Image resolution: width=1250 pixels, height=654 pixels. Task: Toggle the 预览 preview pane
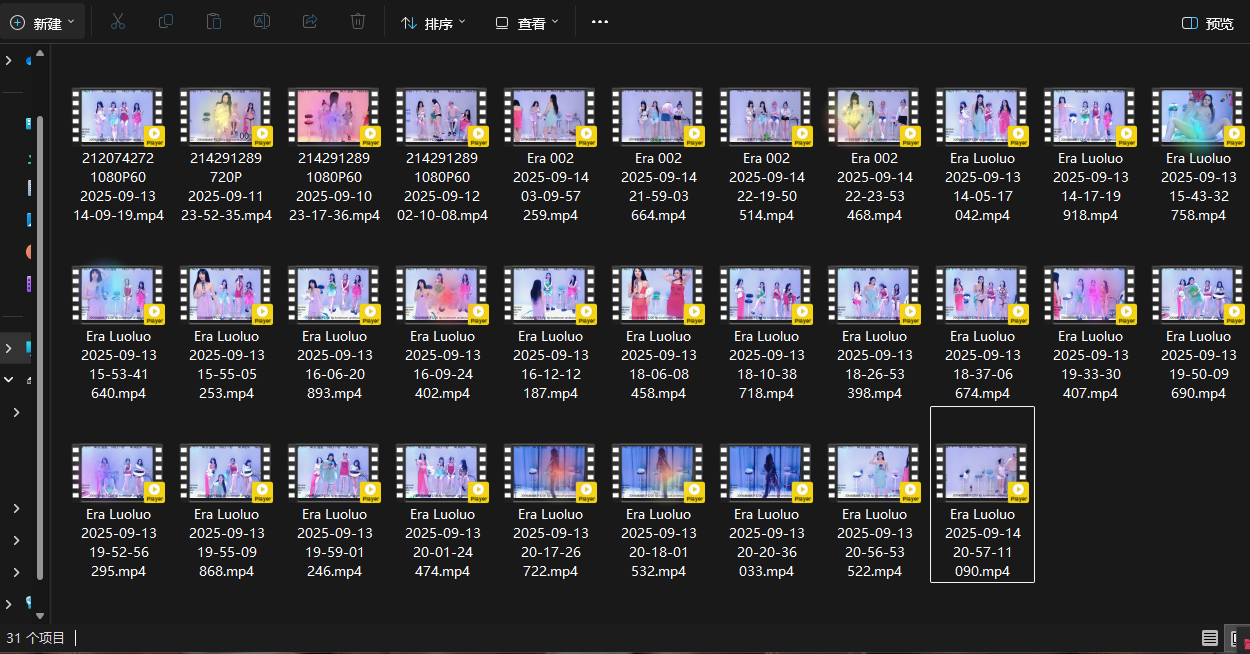(x=1208, y=23)
